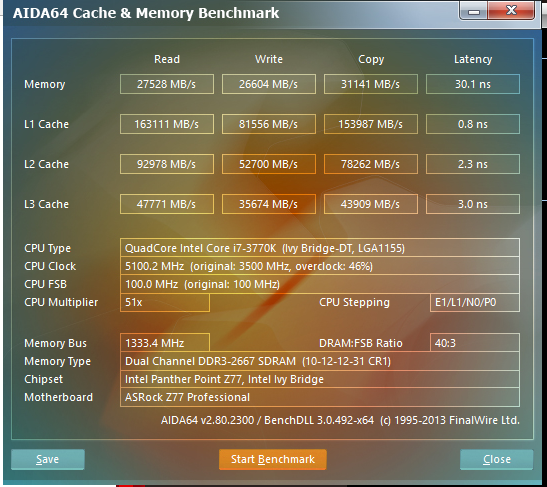Click the Motherboard ASRock Z77 Professional field
This screenshot has width=547, height=487.
(x=320, y=397)
